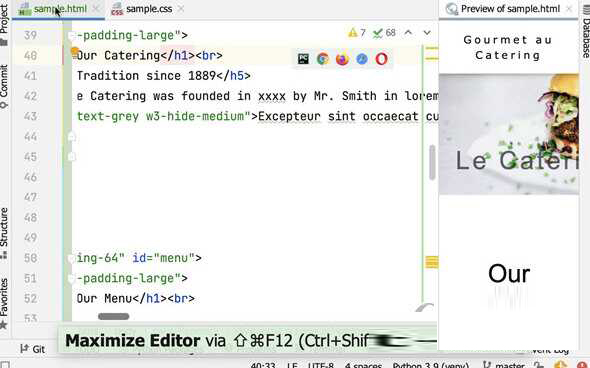590x368 pixels.
Task: Open the Database tool window
Action: (585, 31)
